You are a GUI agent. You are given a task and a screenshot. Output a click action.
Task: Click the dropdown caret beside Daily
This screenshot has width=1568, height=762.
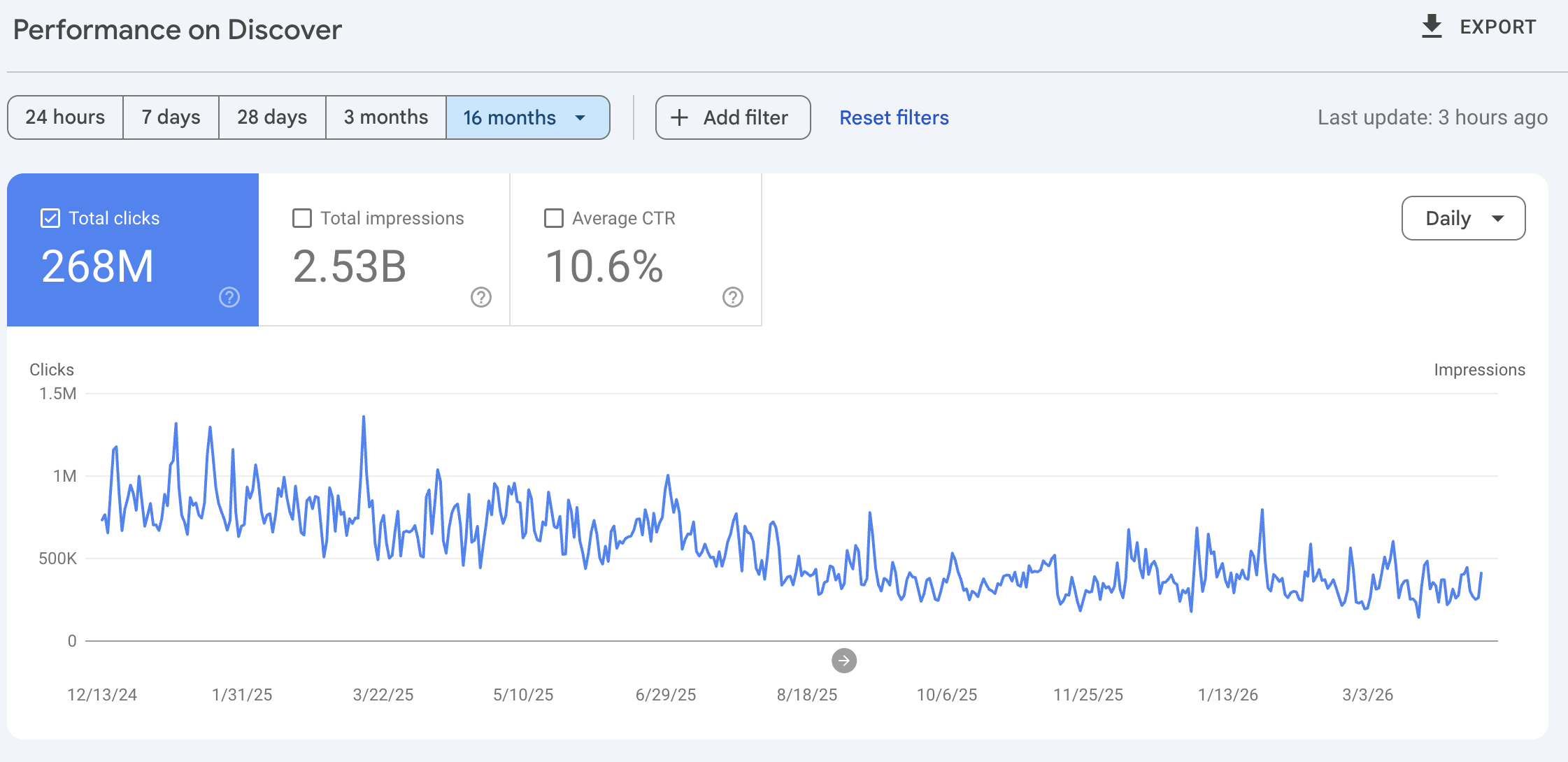[x=1499, y=218]
